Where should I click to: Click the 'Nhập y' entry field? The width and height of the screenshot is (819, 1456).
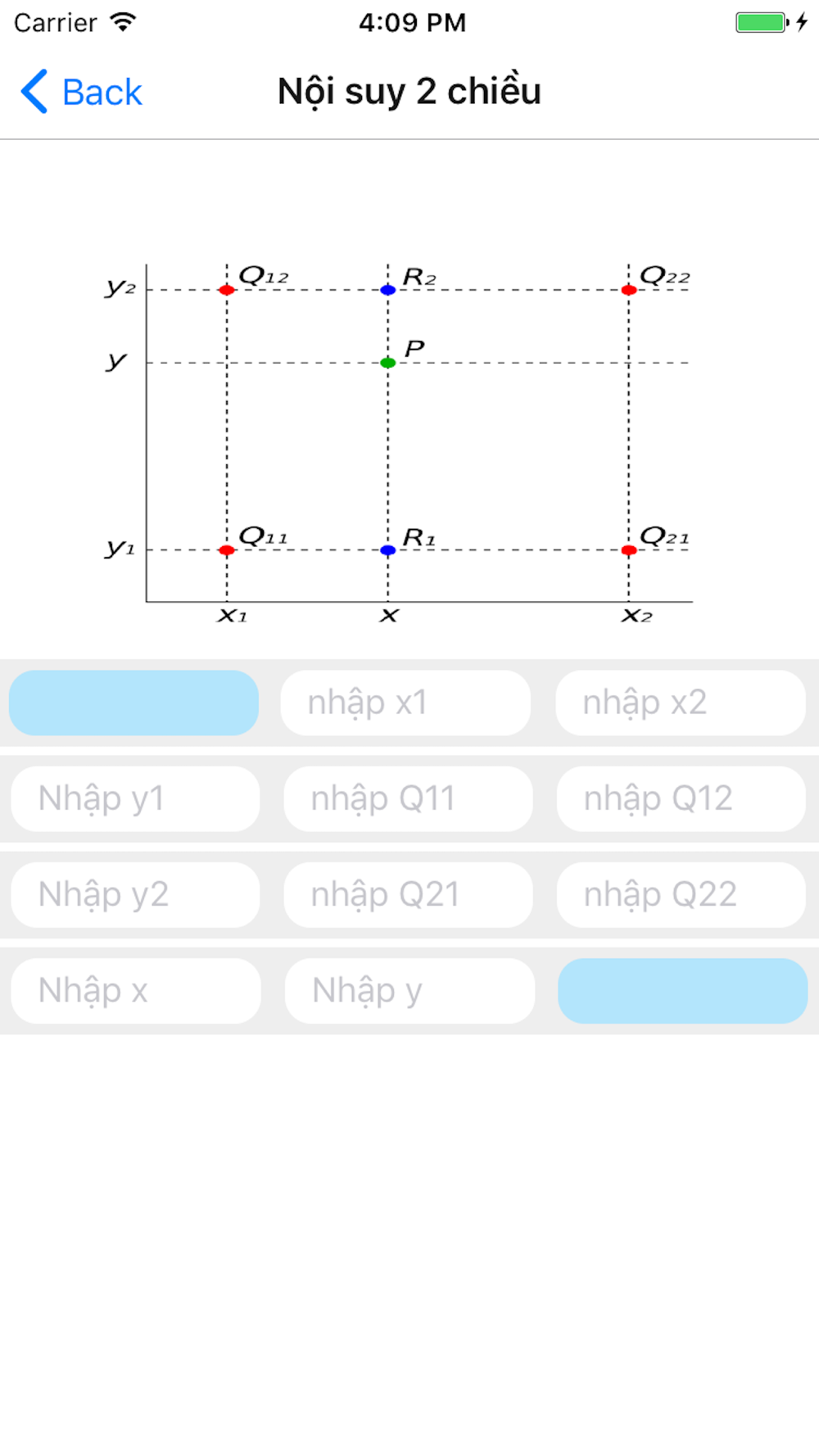coord(409,991)
